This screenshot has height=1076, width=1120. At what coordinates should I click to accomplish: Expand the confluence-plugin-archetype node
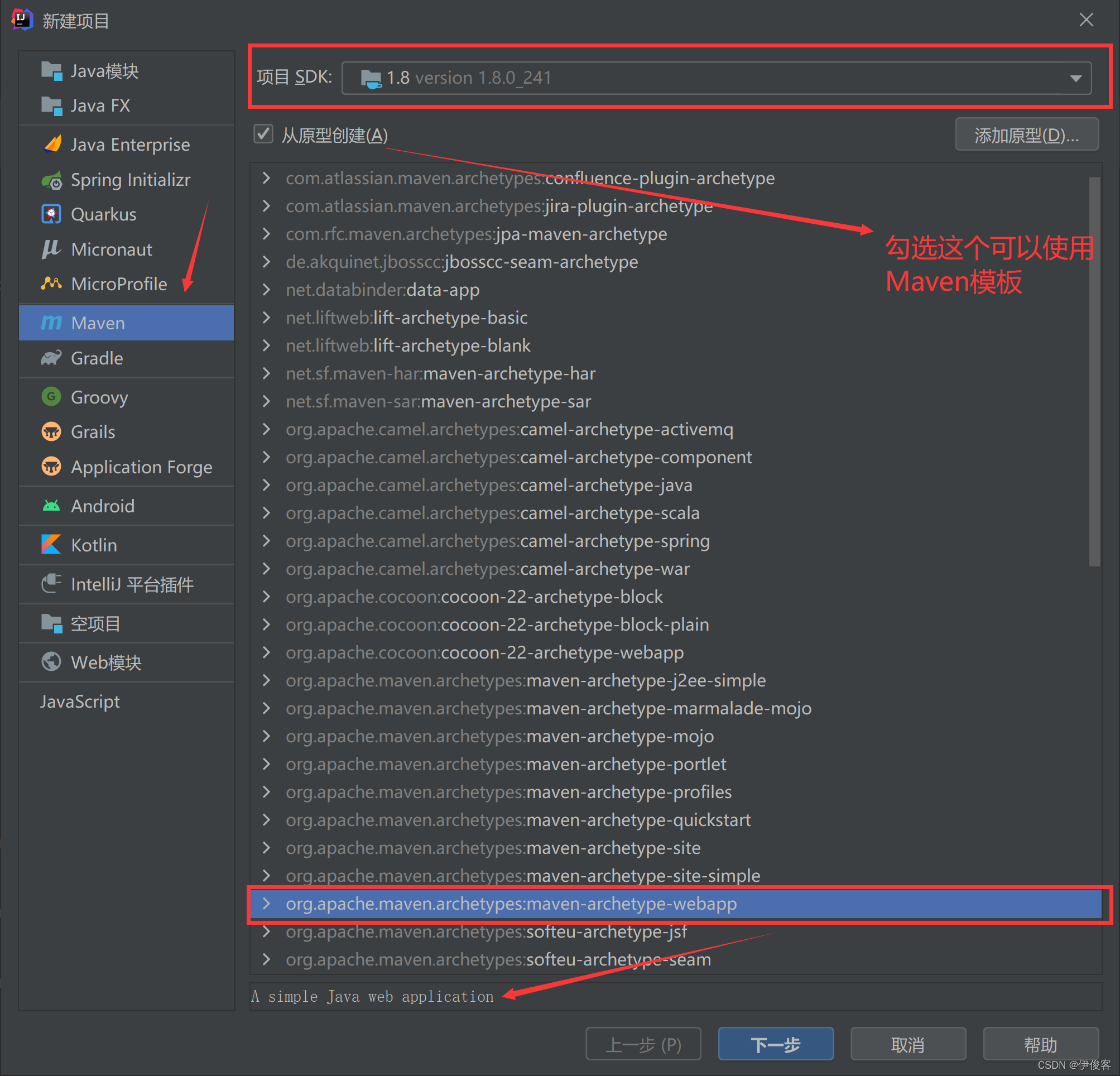pyautogui.click(x=266, y=177)
